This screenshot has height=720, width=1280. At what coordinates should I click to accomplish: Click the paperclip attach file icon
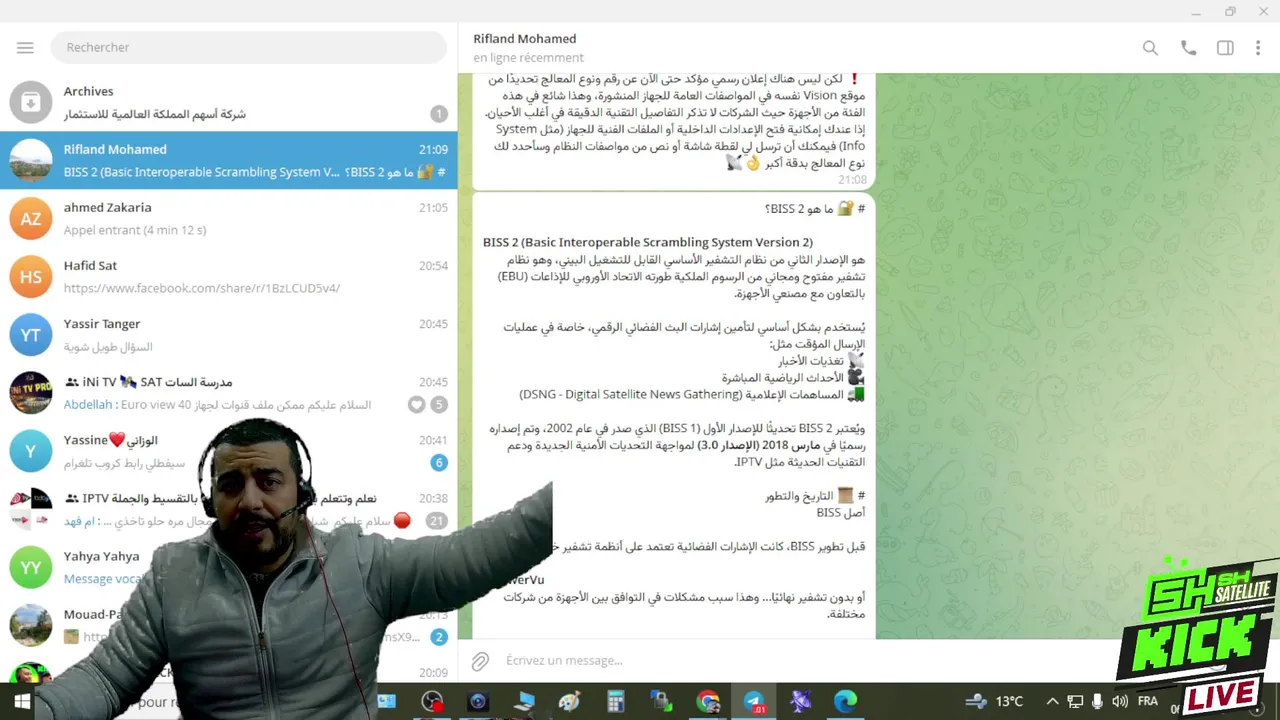click(x=481, y=661)
